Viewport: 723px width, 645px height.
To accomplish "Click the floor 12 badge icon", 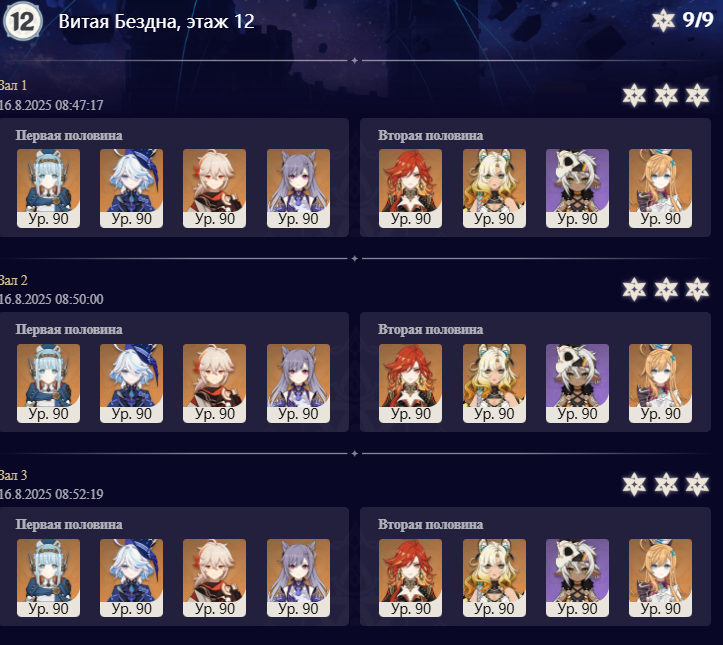I will [x=23, y=21].
